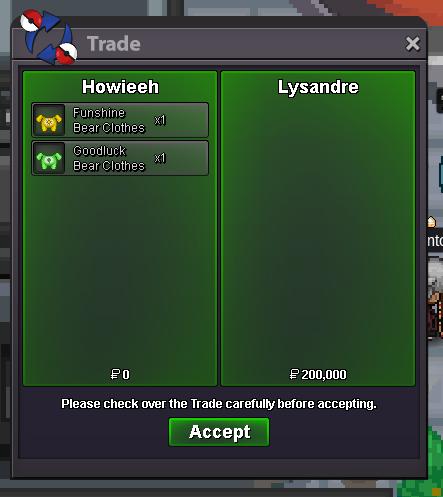Click the trade warning message text
The width and height of the screenshot is (443, 497).
(219, 404)
